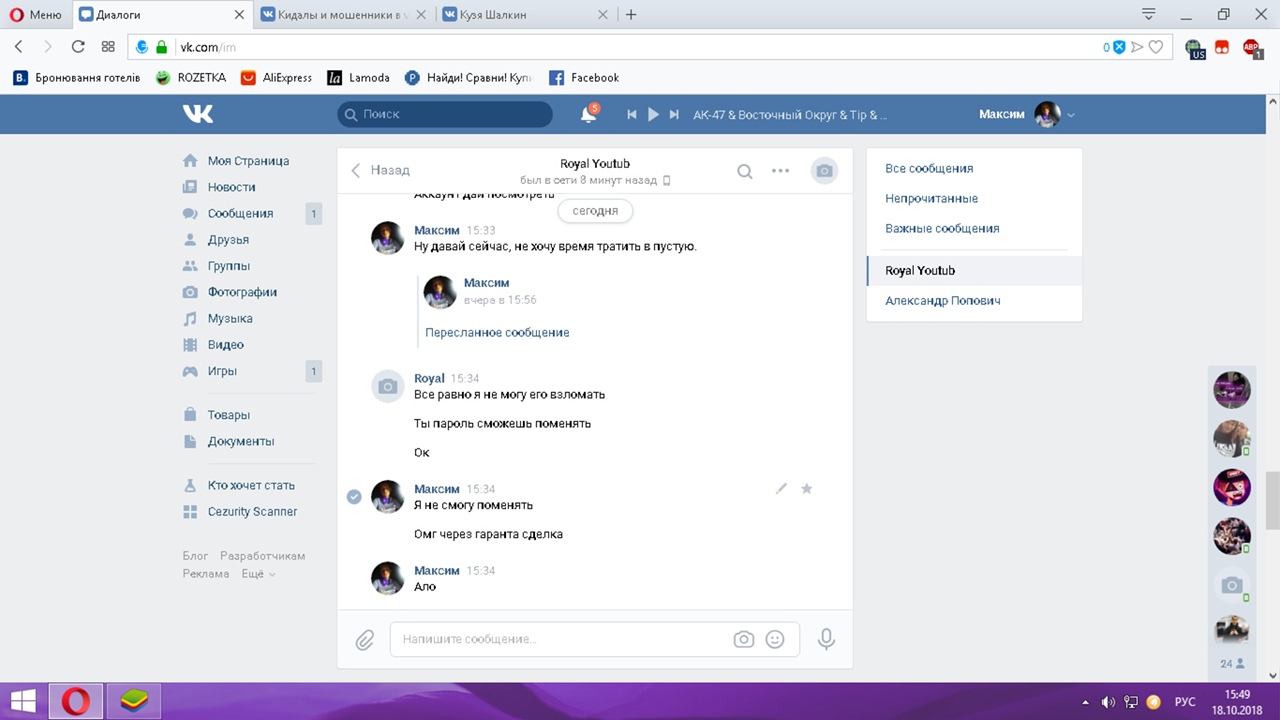Click the paperclip attach file icon
Viewport: 1280px width, 720px height.
coord(365,639)
